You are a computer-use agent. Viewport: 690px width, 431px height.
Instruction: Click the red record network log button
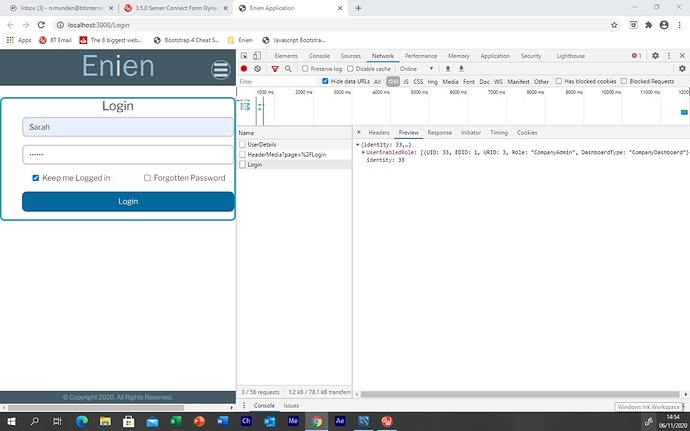coord(244,69)
